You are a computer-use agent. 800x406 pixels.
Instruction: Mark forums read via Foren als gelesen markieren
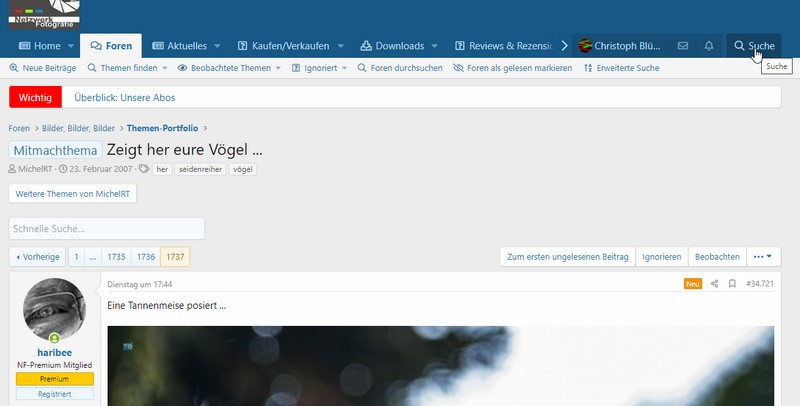coord(513,68)
